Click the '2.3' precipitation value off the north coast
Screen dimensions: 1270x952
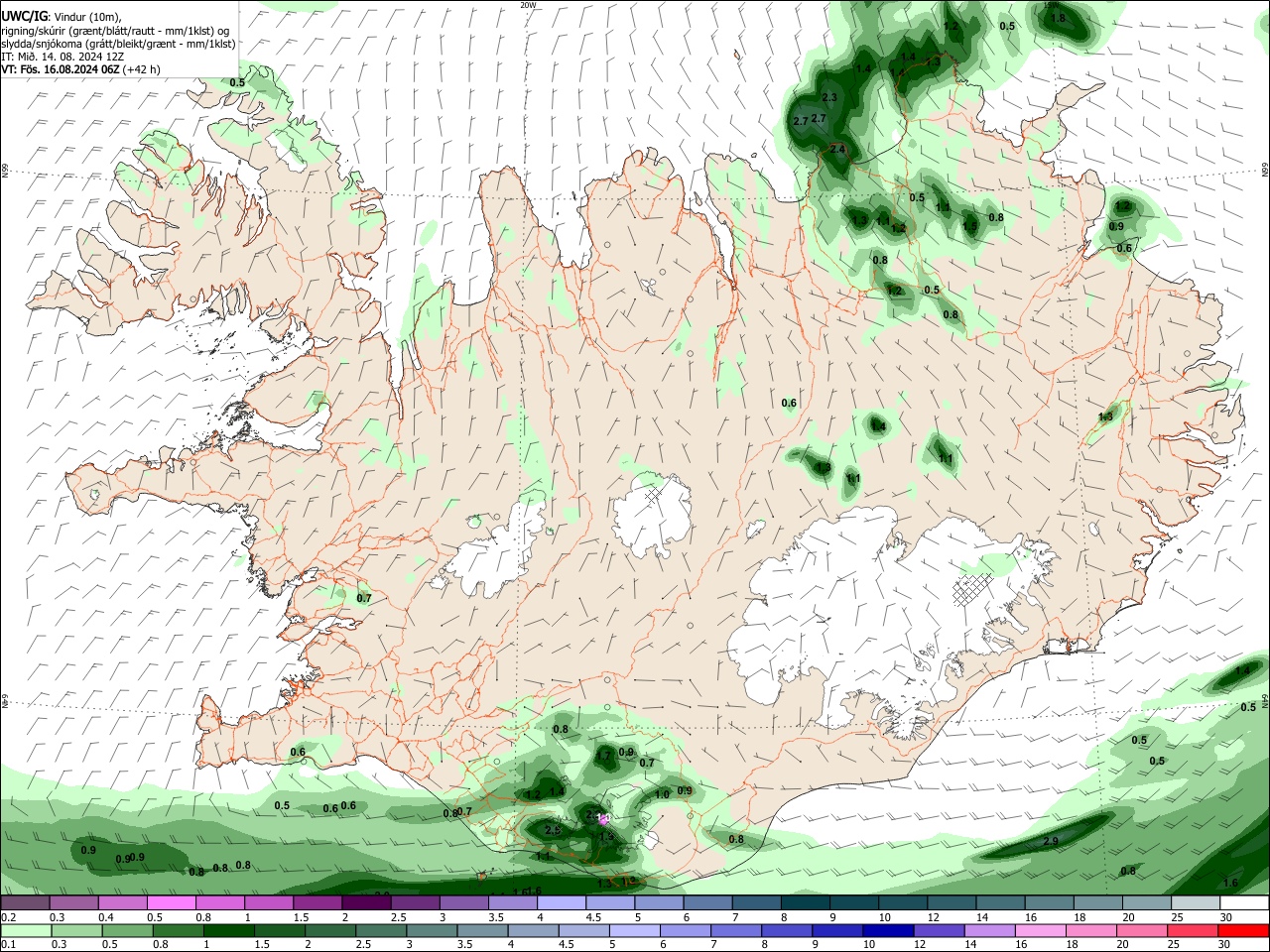[829, 97]
